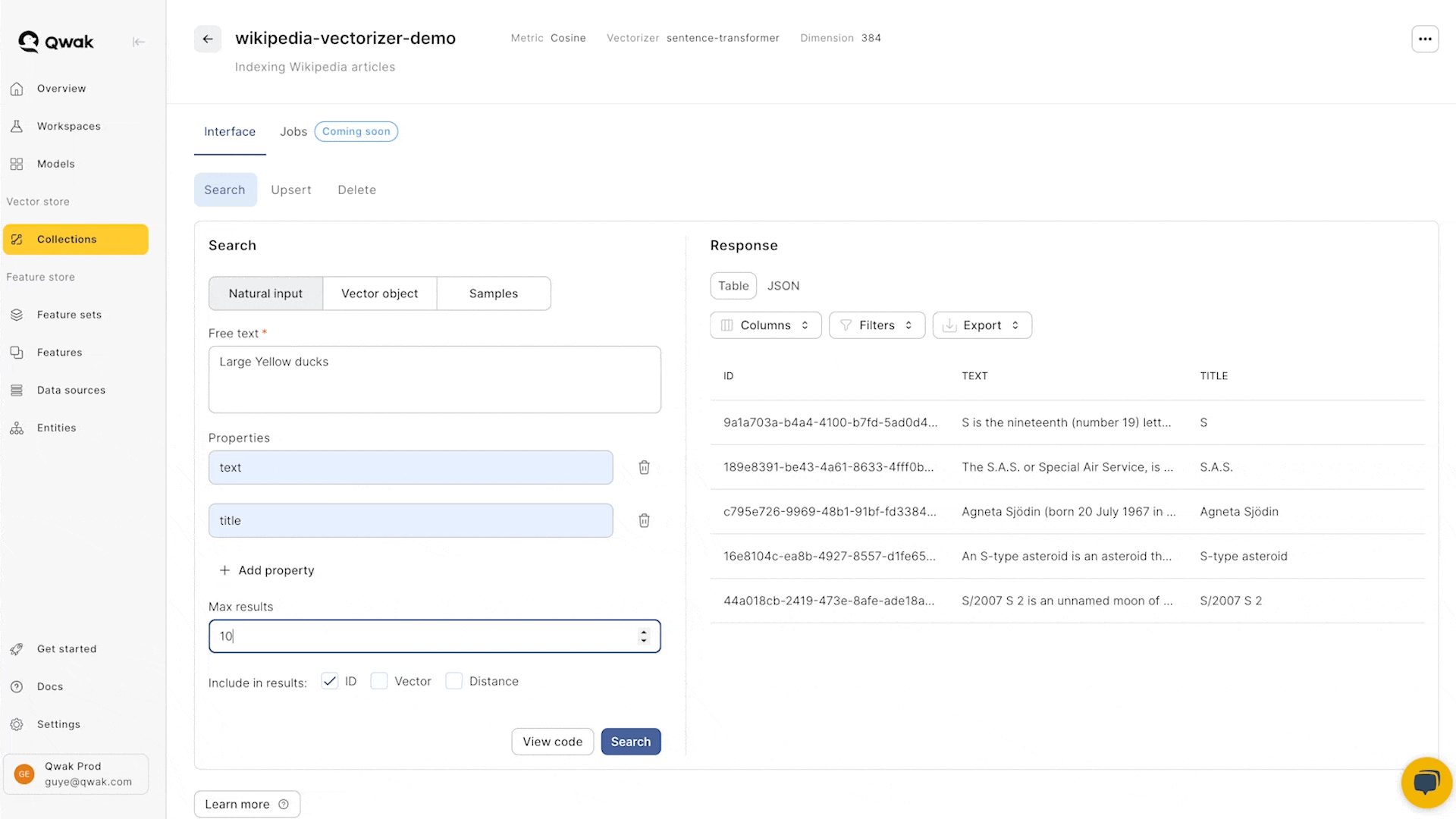Open the Export dropdown

981,325
